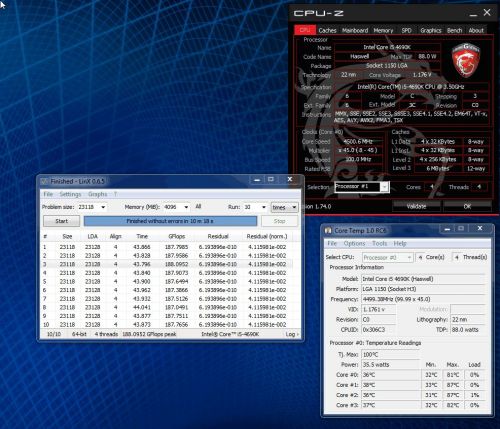Expand the Memory (MiB) dropdown in LinX

(x=186, y=207)
